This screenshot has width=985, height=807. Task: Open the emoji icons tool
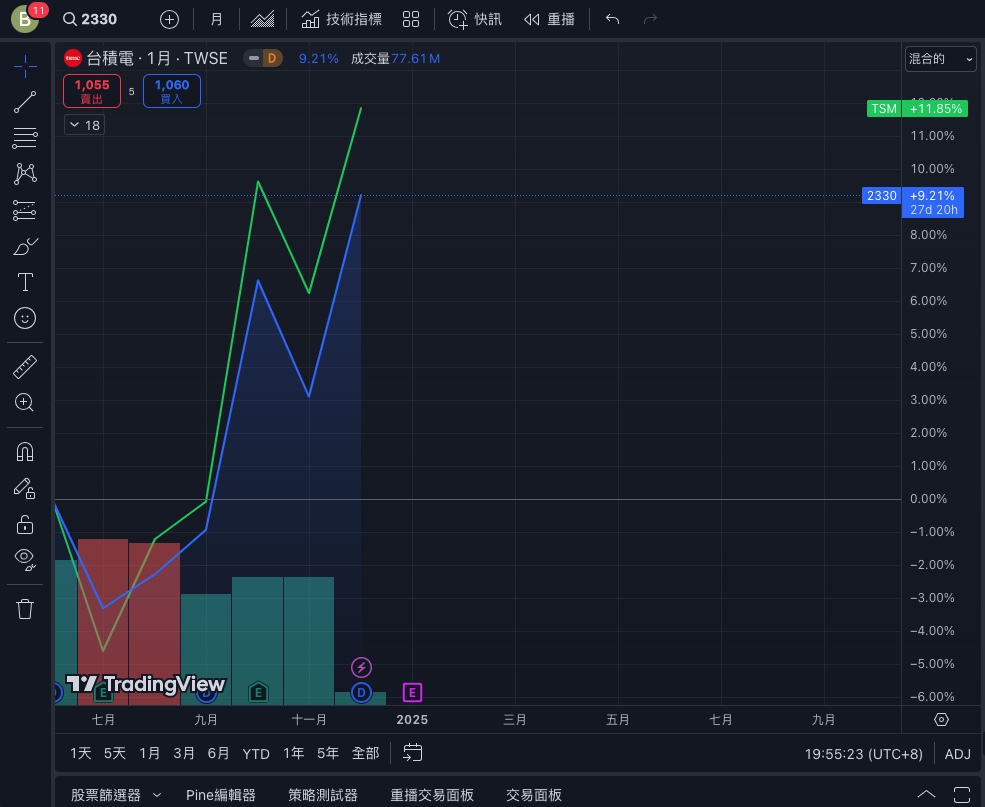[x=25, y=318]
